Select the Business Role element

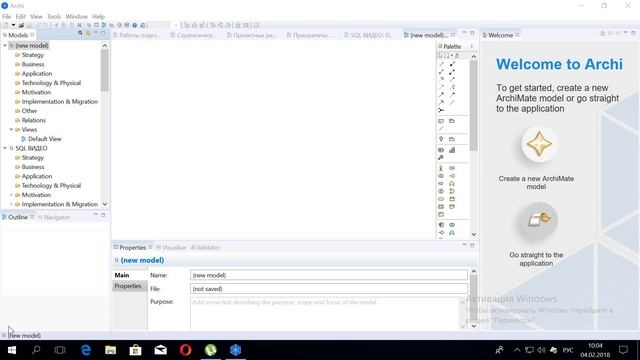point(452,168)
